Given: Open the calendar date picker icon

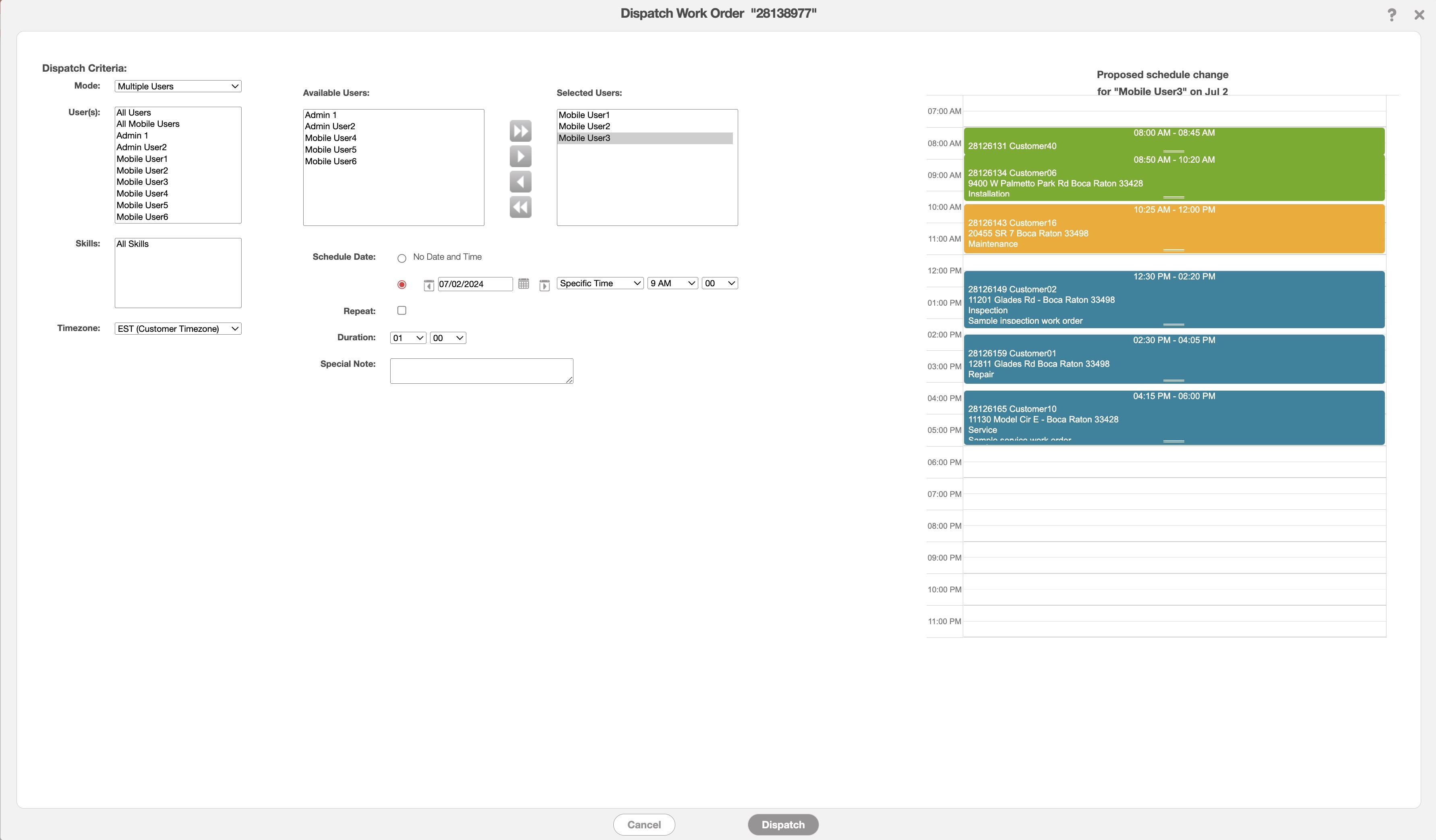Looking at the screenshot, I should (x=523, y=284).
